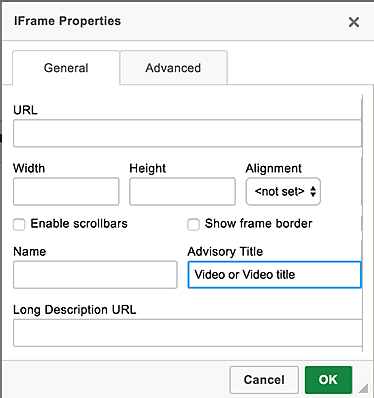Confirm with the green OK button
374x398 pixels.
coord(328,380)
